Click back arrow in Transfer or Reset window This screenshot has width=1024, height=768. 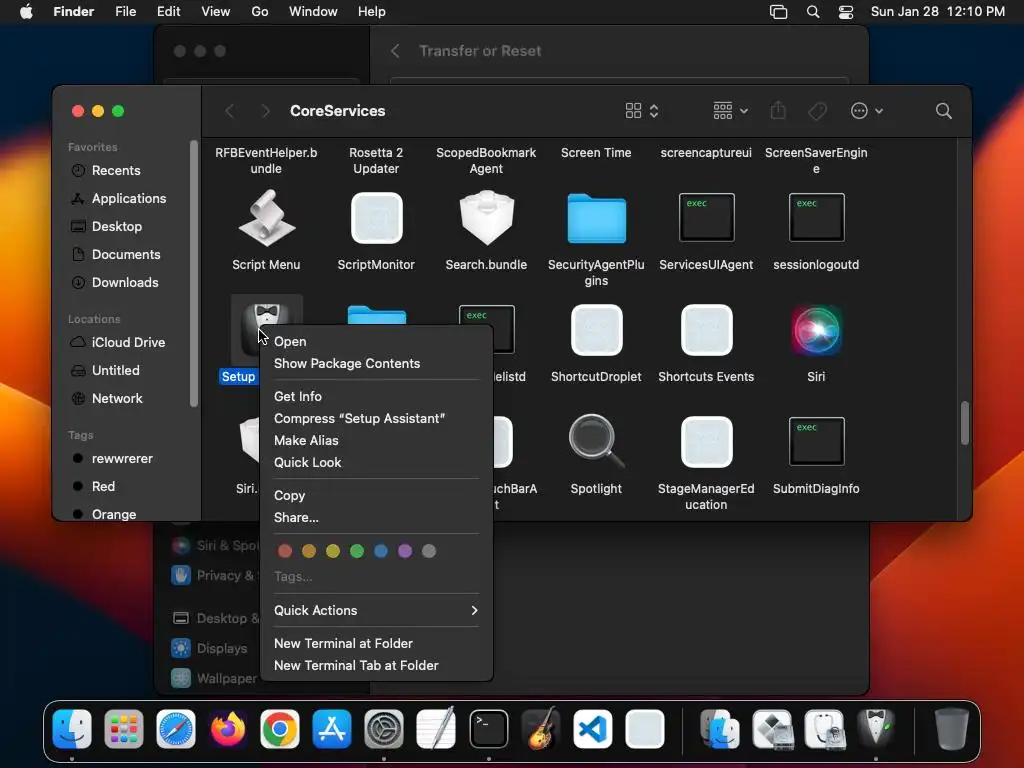[395, 51]
